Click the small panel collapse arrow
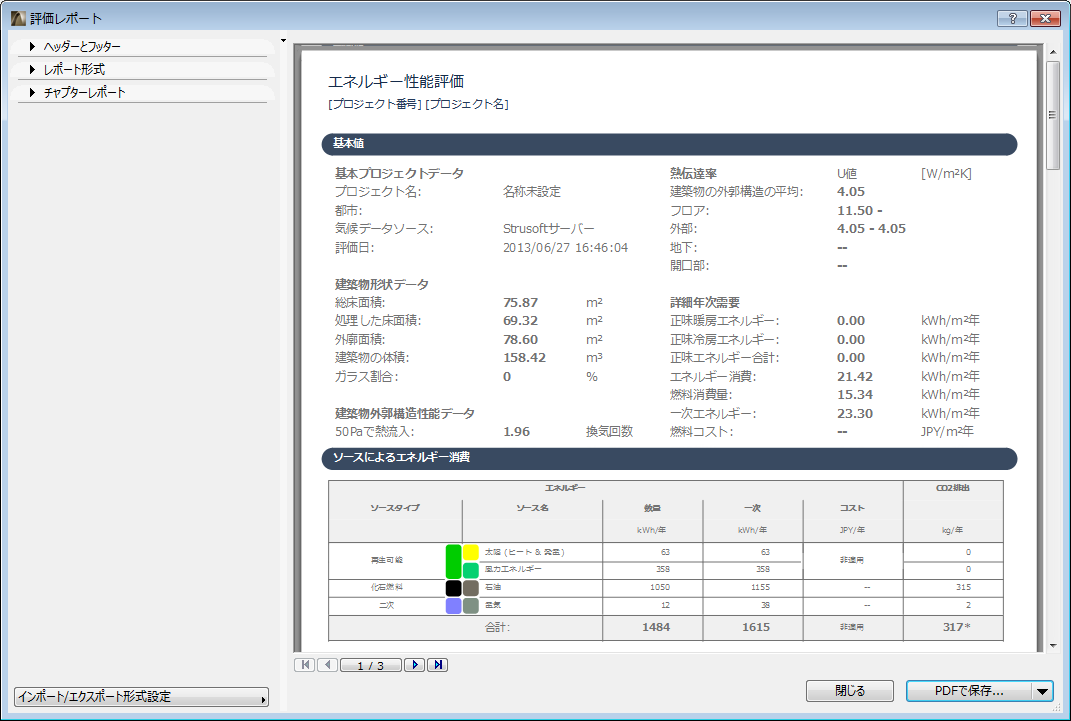The width and height of the screenshot is (1071, 721). [283, 41]
